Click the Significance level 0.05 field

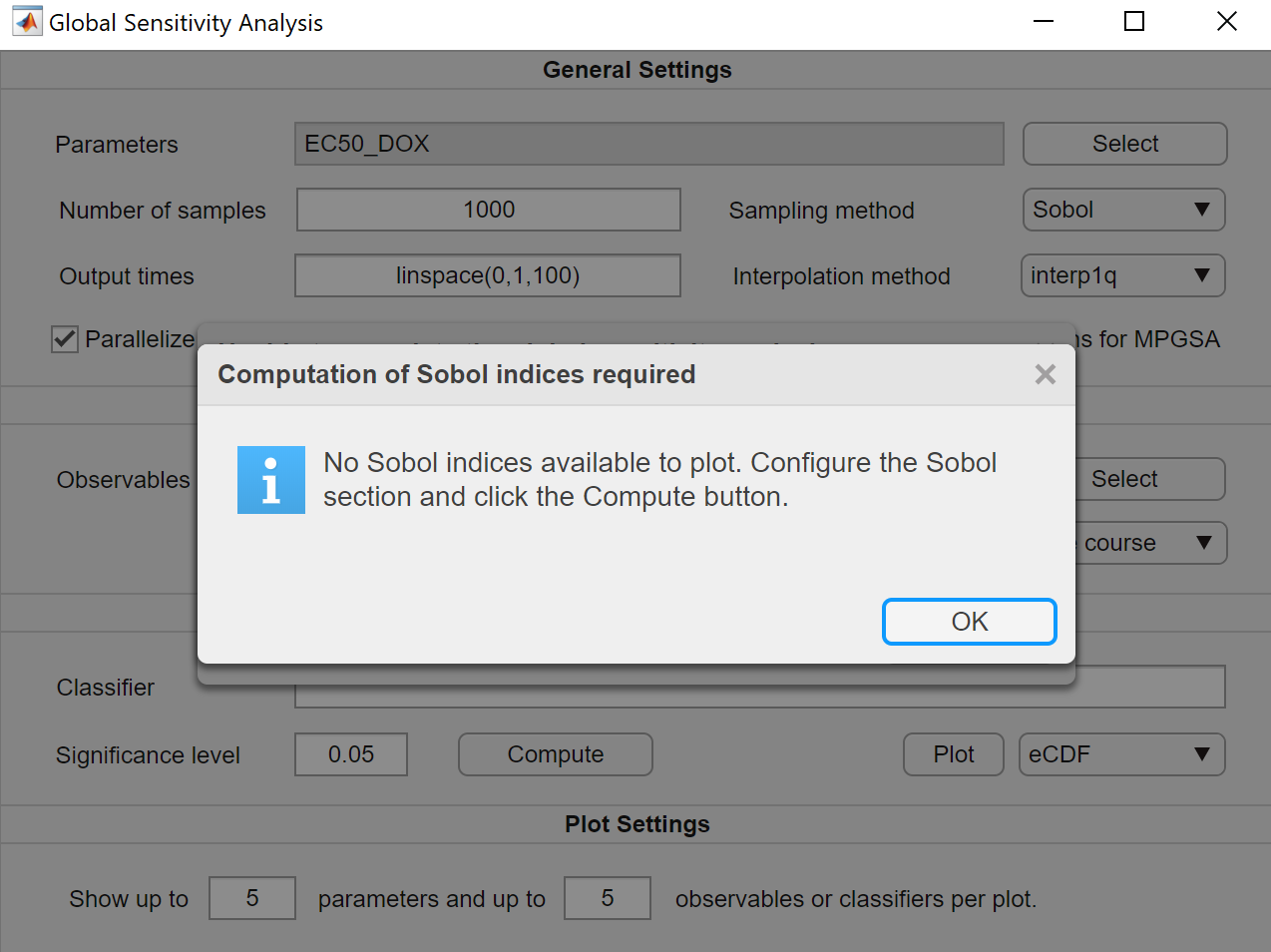point(351,754)
